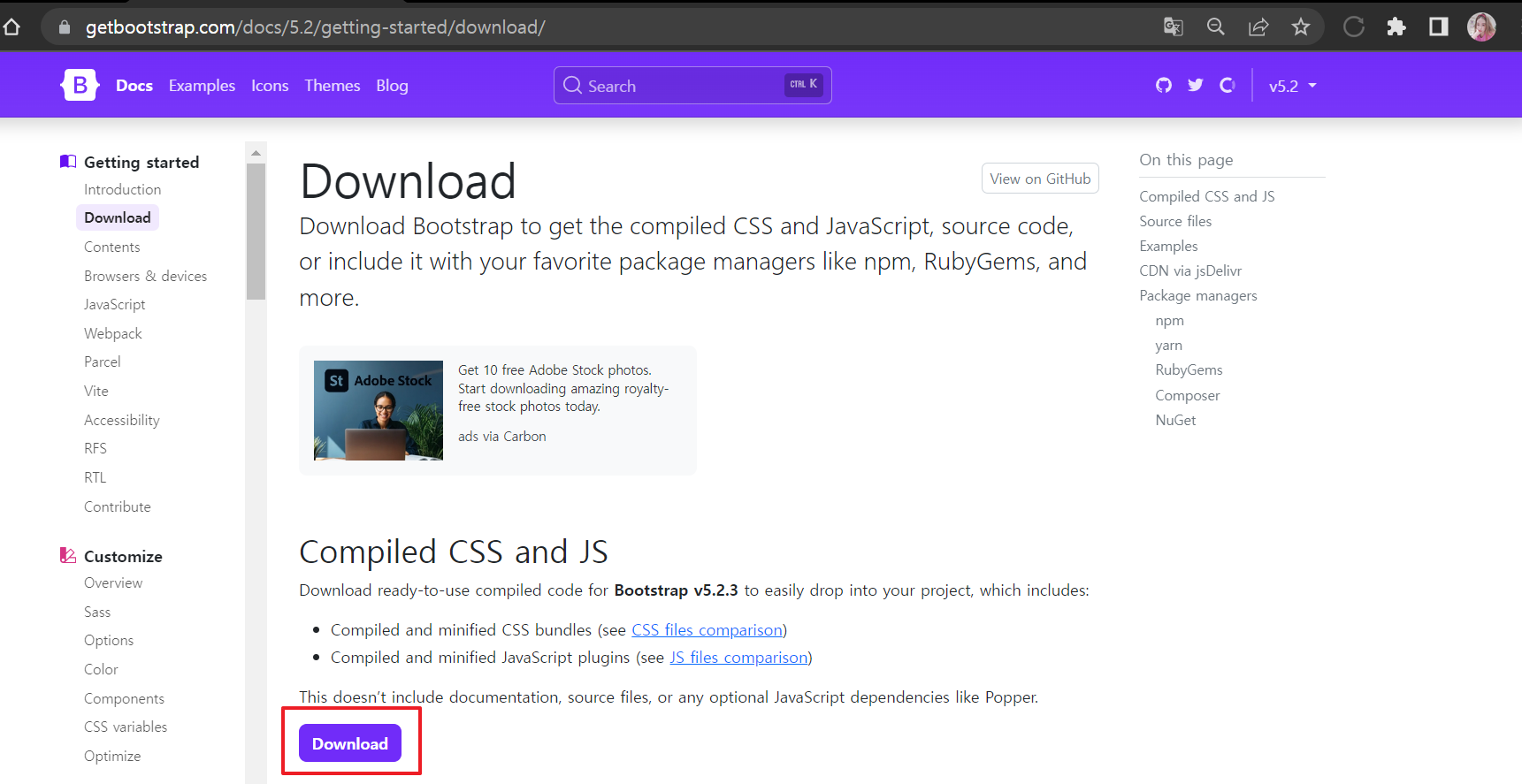Click the sidebar scrollbar up arrow
The image size is (1522, 784).
coord(256,153)
